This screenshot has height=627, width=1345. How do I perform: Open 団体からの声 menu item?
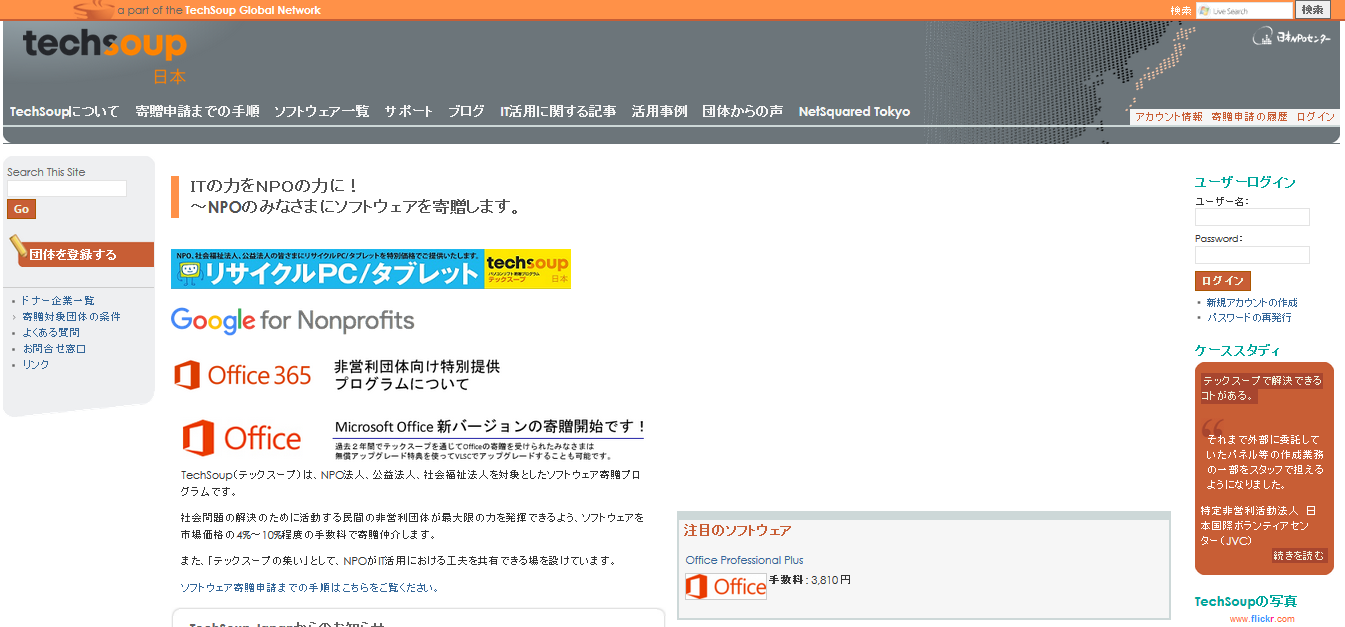click(742, 112)
